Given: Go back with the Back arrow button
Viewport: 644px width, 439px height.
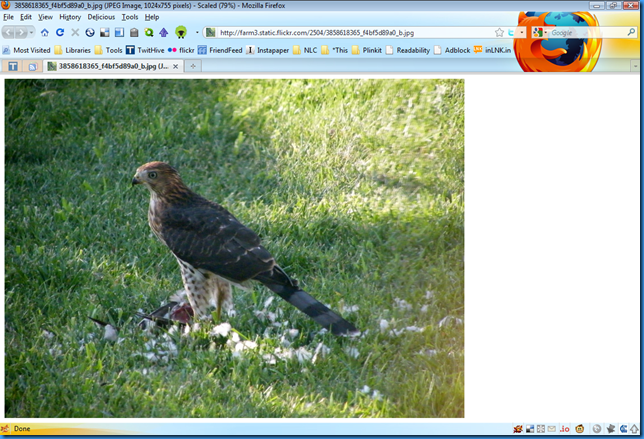Looking at the screenshot, I should [x=8, y=32].
